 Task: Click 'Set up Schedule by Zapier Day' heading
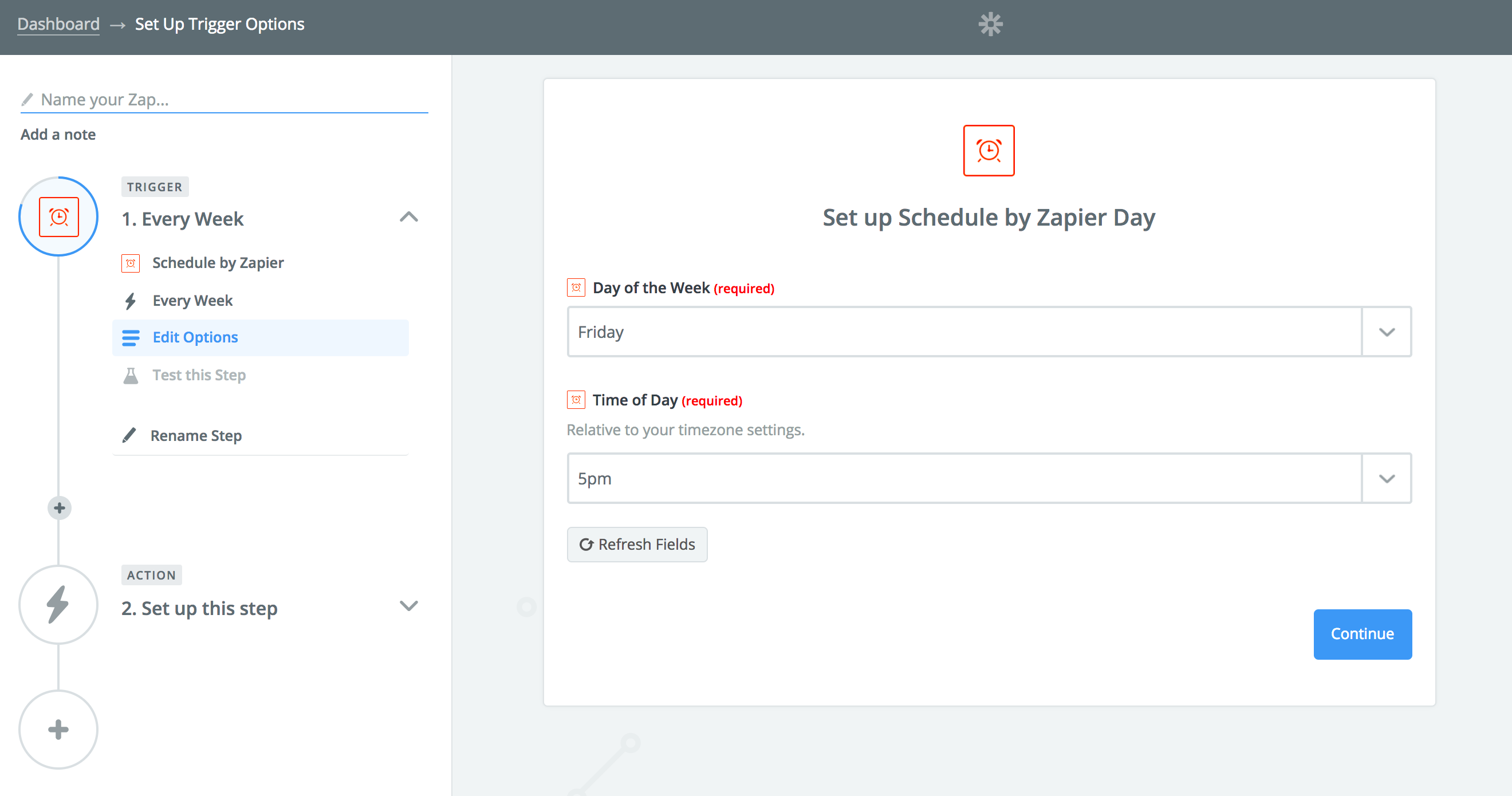[x=989, y=218]
